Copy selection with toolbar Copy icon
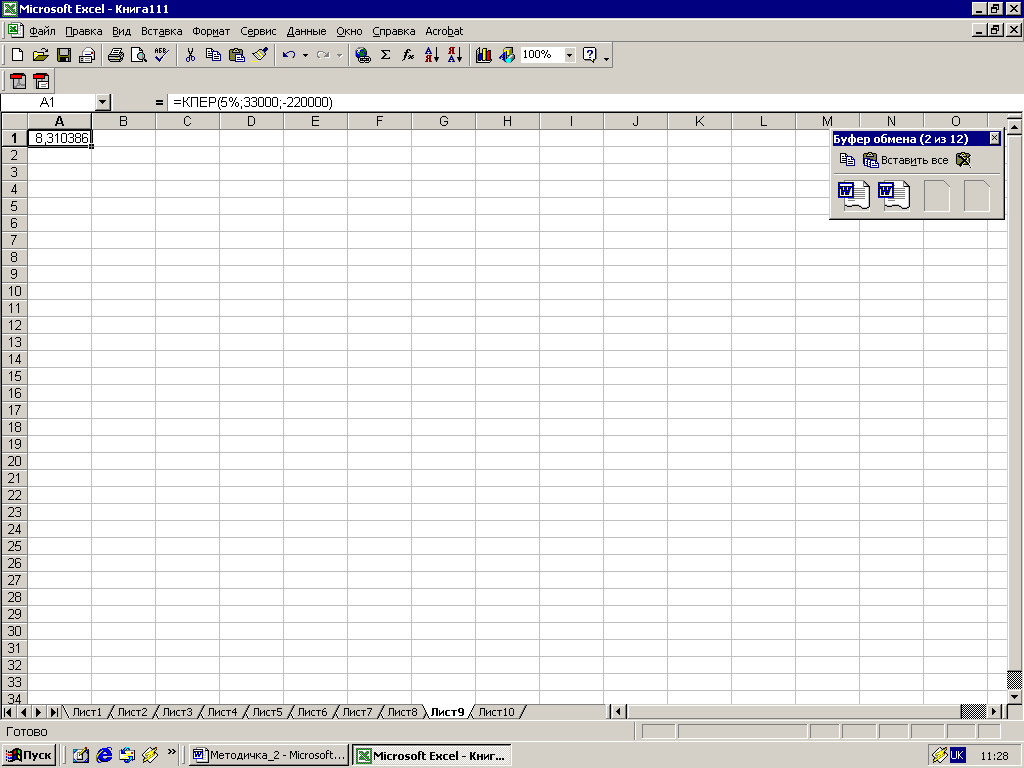 click(x=213, y=56)
